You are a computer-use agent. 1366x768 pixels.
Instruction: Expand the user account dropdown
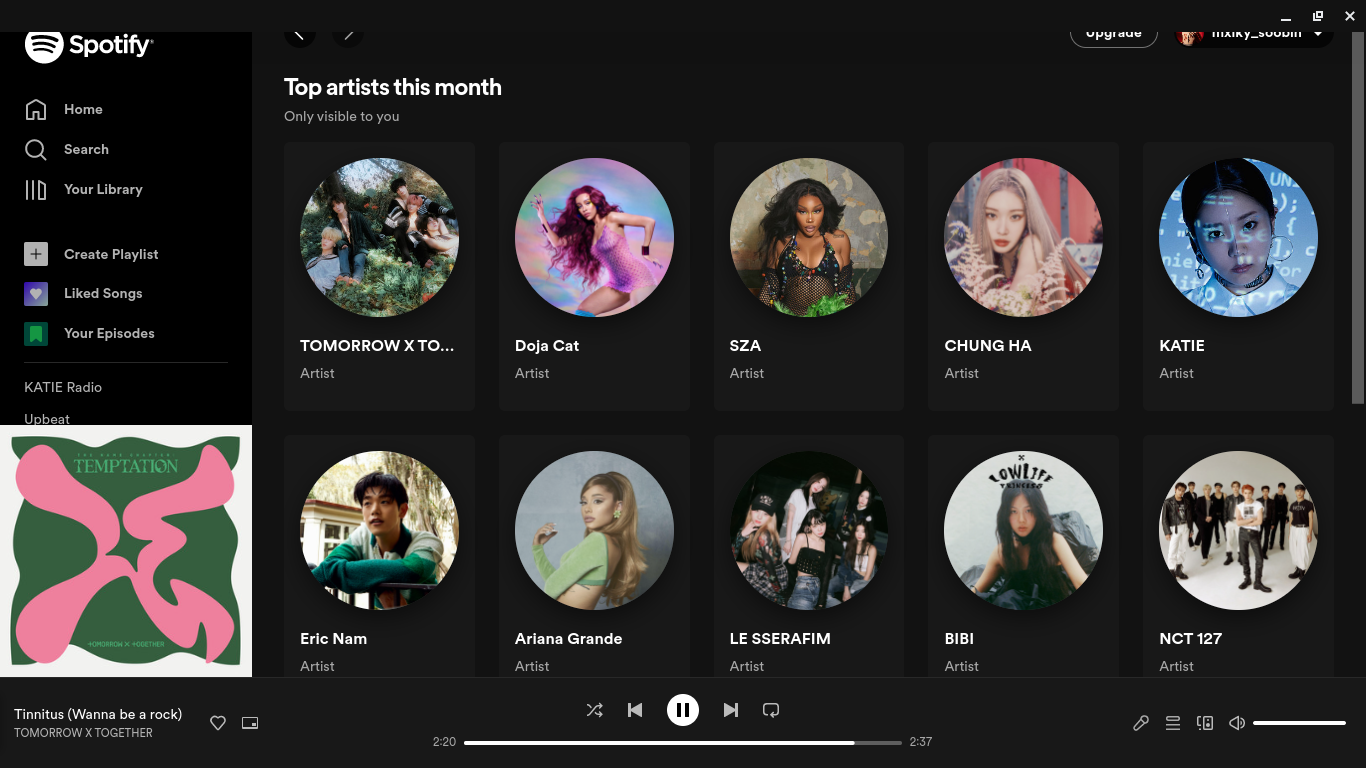(x=1318, y=35)
